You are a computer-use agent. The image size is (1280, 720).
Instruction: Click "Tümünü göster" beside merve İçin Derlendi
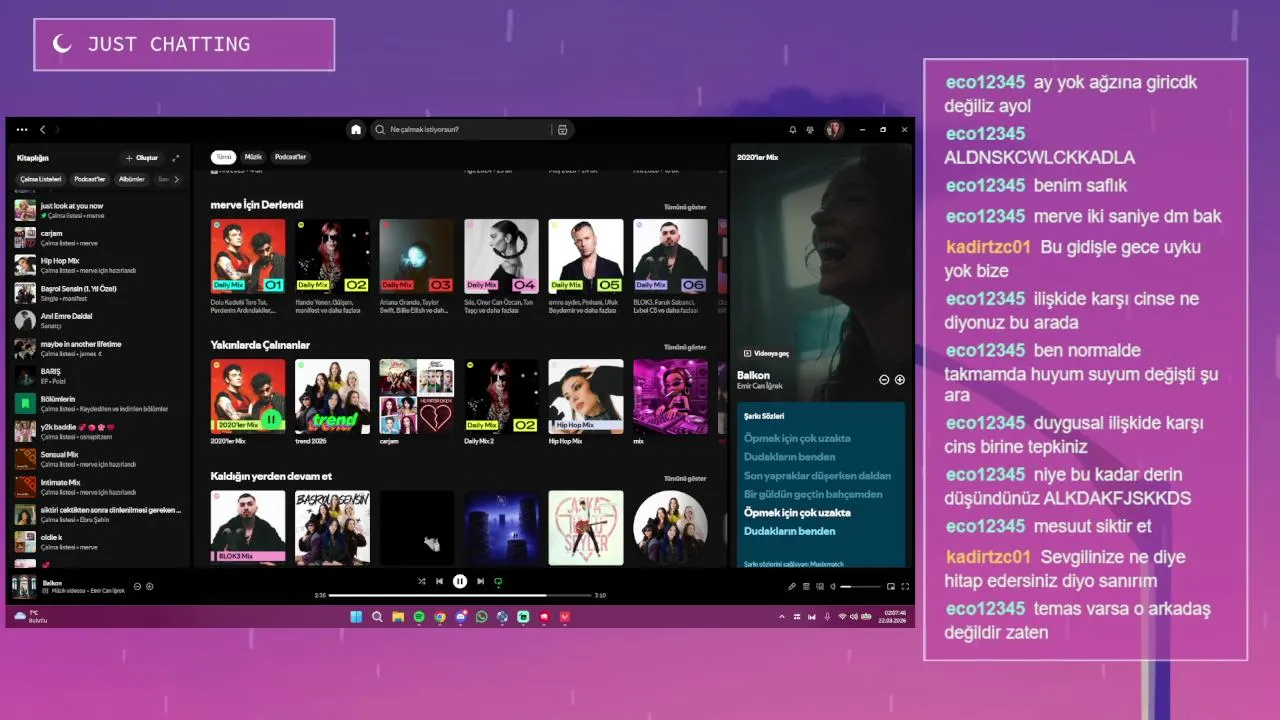pyautogui.click(x=685, y=207)
